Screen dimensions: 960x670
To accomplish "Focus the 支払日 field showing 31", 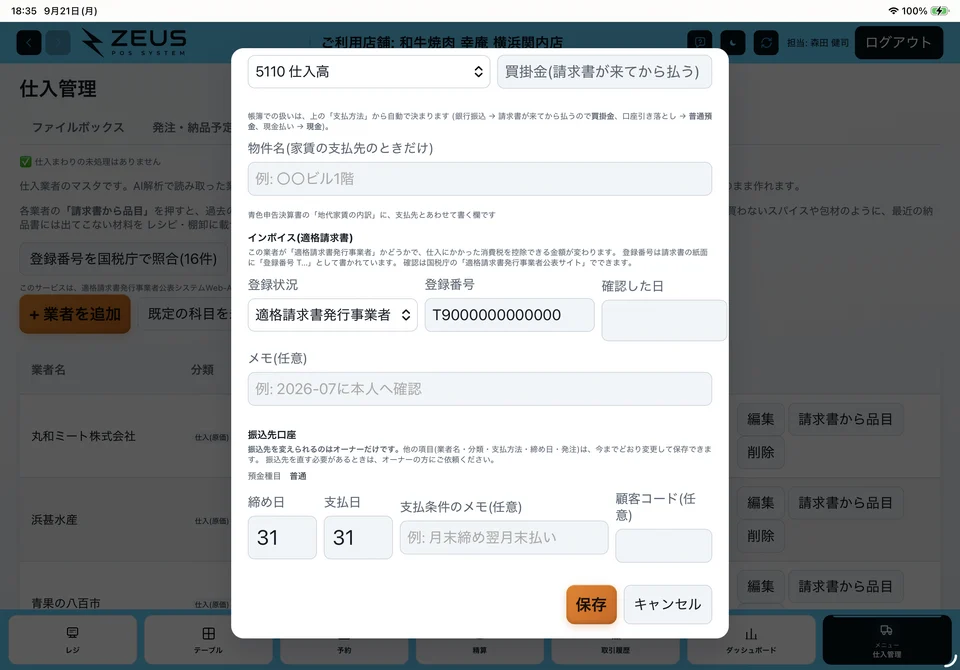I will (x=358, y=537).
